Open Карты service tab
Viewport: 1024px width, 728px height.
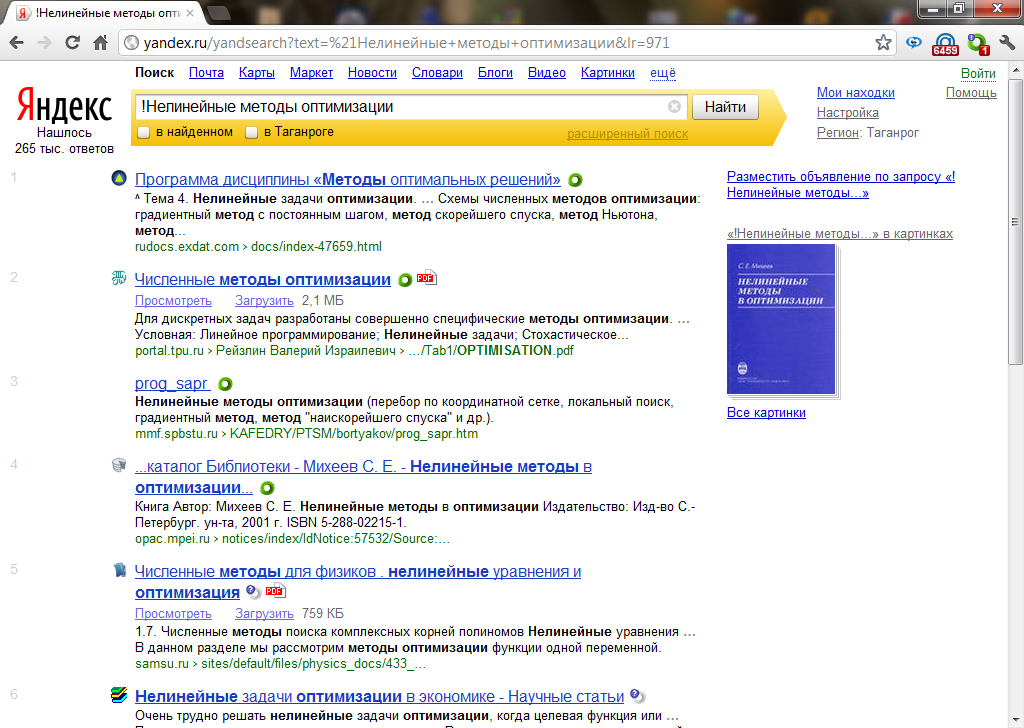(257, 73)
